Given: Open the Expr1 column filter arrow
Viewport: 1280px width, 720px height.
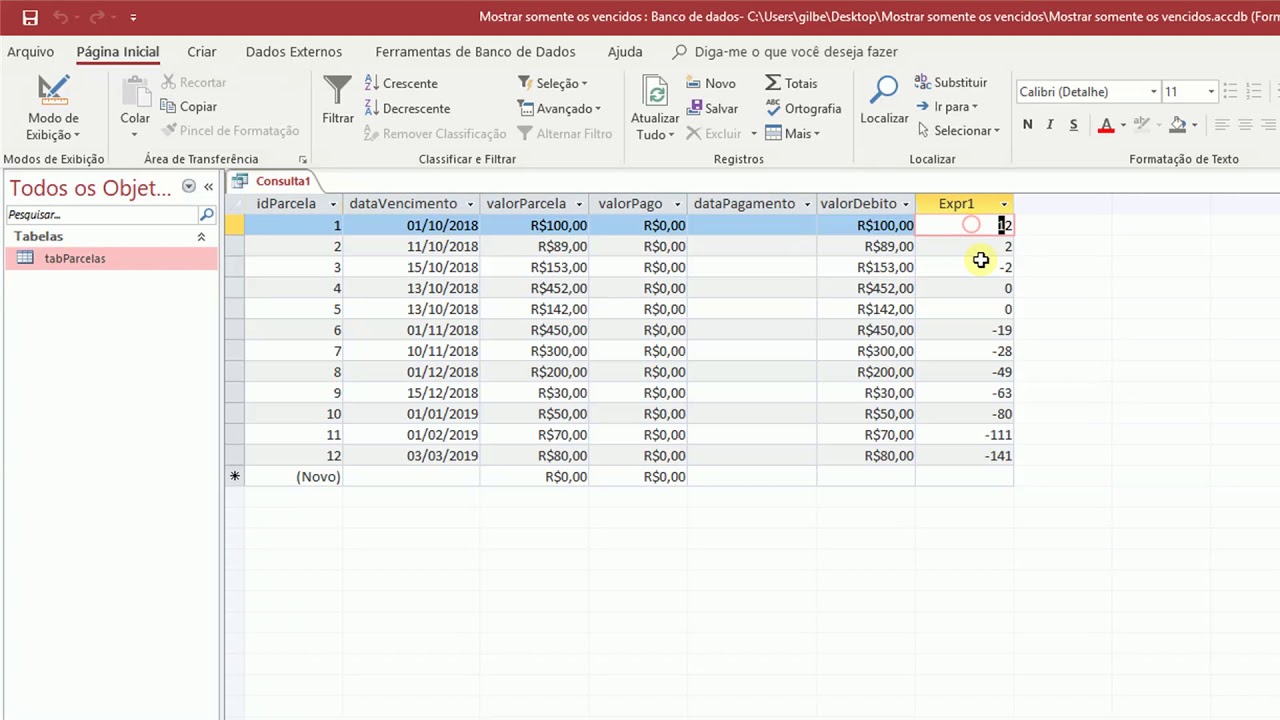Looking at the screenshot, I should [1004, 204].
